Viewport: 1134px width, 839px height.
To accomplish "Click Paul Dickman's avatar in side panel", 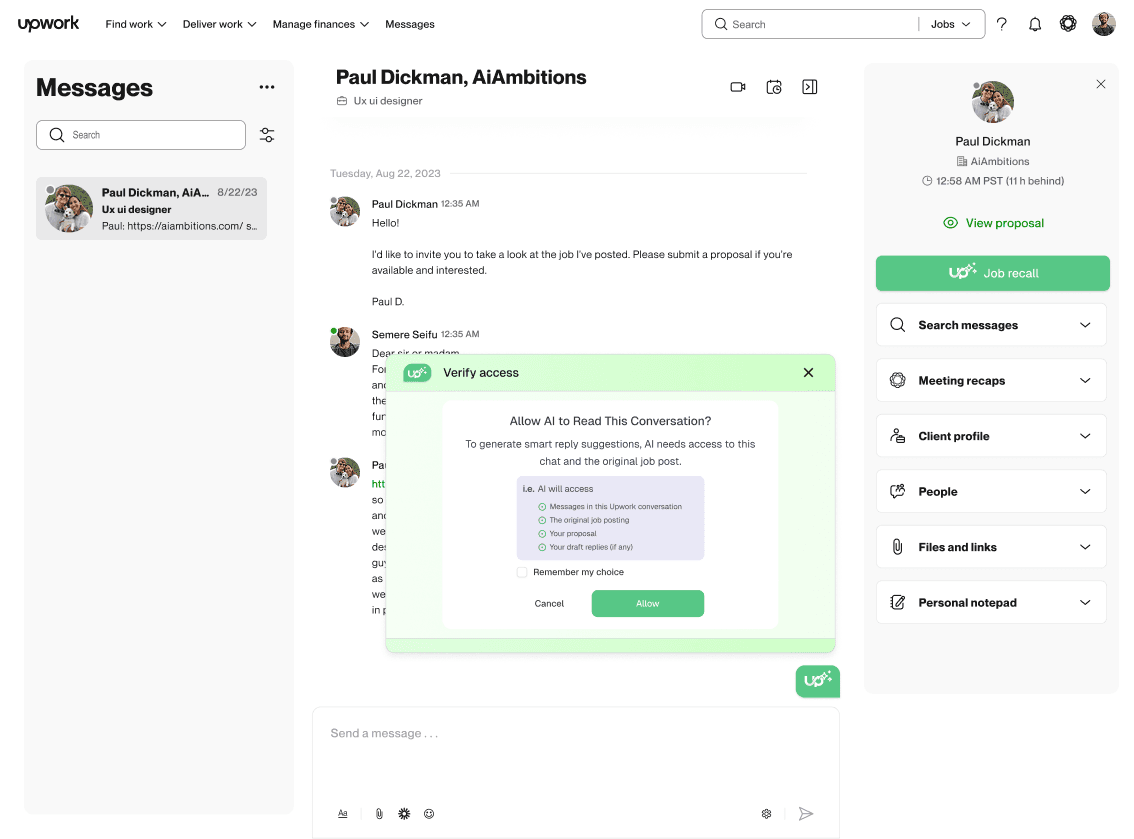I will click(992, 102).
